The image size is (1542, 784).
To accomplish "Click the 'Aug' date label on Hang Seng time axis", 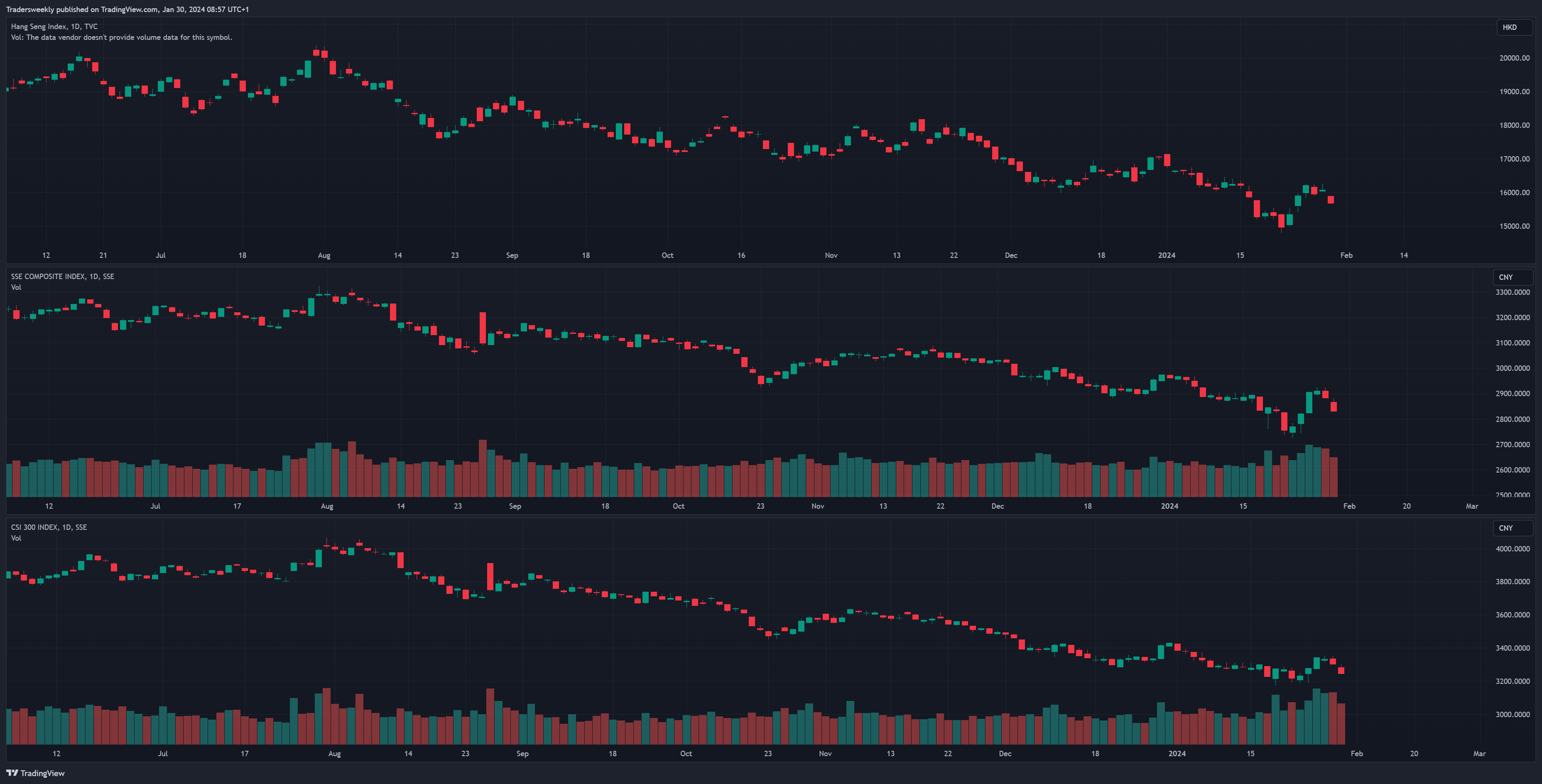I will pyautogui.click(x=324, y=255).
